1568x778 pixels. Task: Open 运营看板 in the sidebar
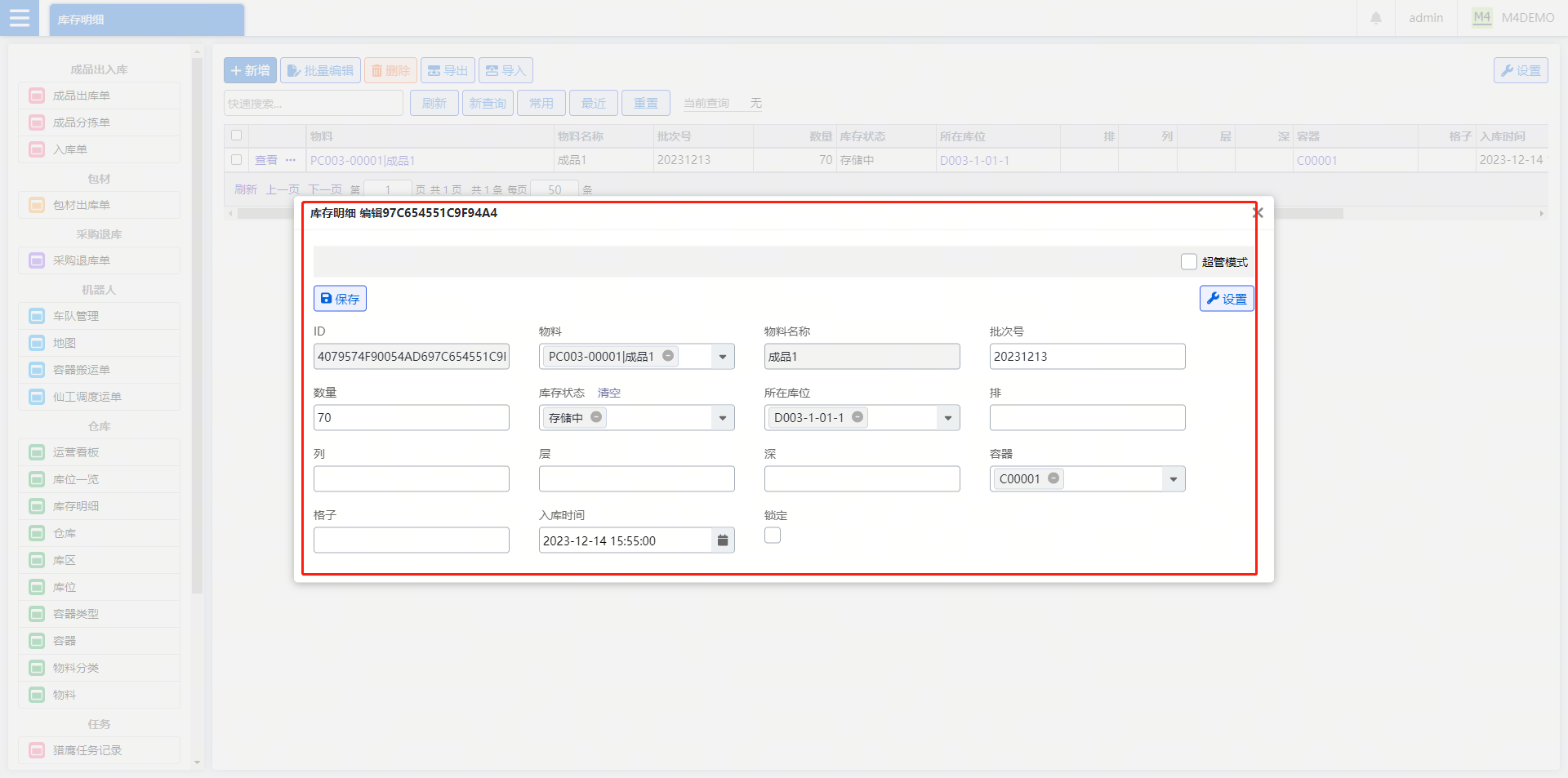pyautogui.click(x=99, y=452)
